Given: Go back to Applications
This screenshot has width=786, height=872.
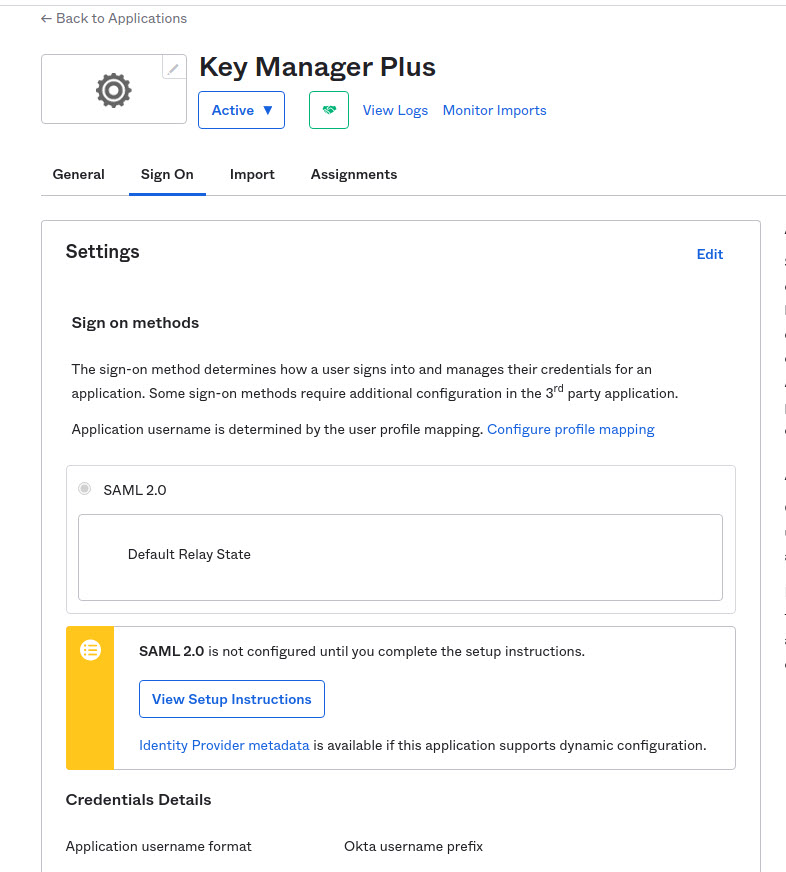Looking at the screenshot, I should click(x=114, y=18).
